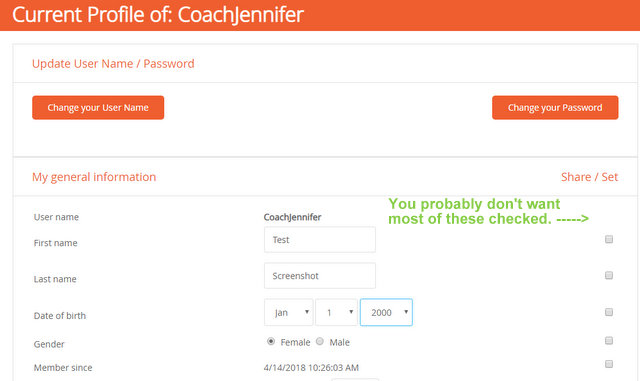Check the Member since share checkbox

pyautogui.click(x=609, y=364)
